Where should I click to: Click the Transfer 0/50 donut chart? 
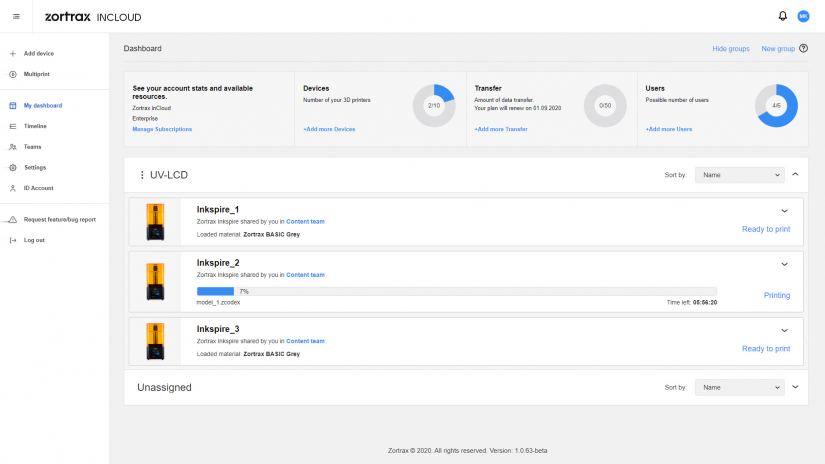pyautogui.click(x=605, y=106)
